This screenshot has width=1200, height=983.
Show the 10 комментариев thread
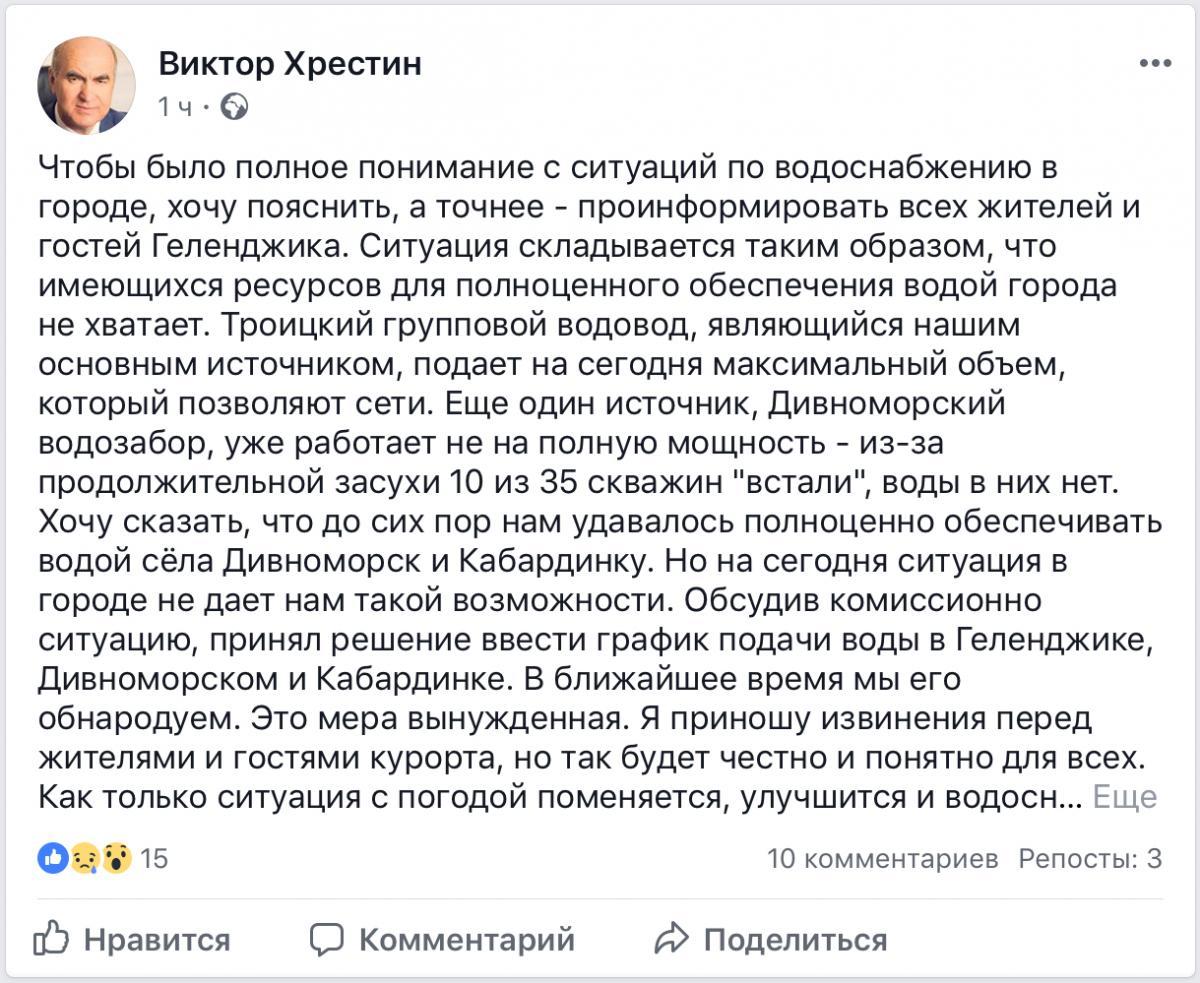pos(882,858)
